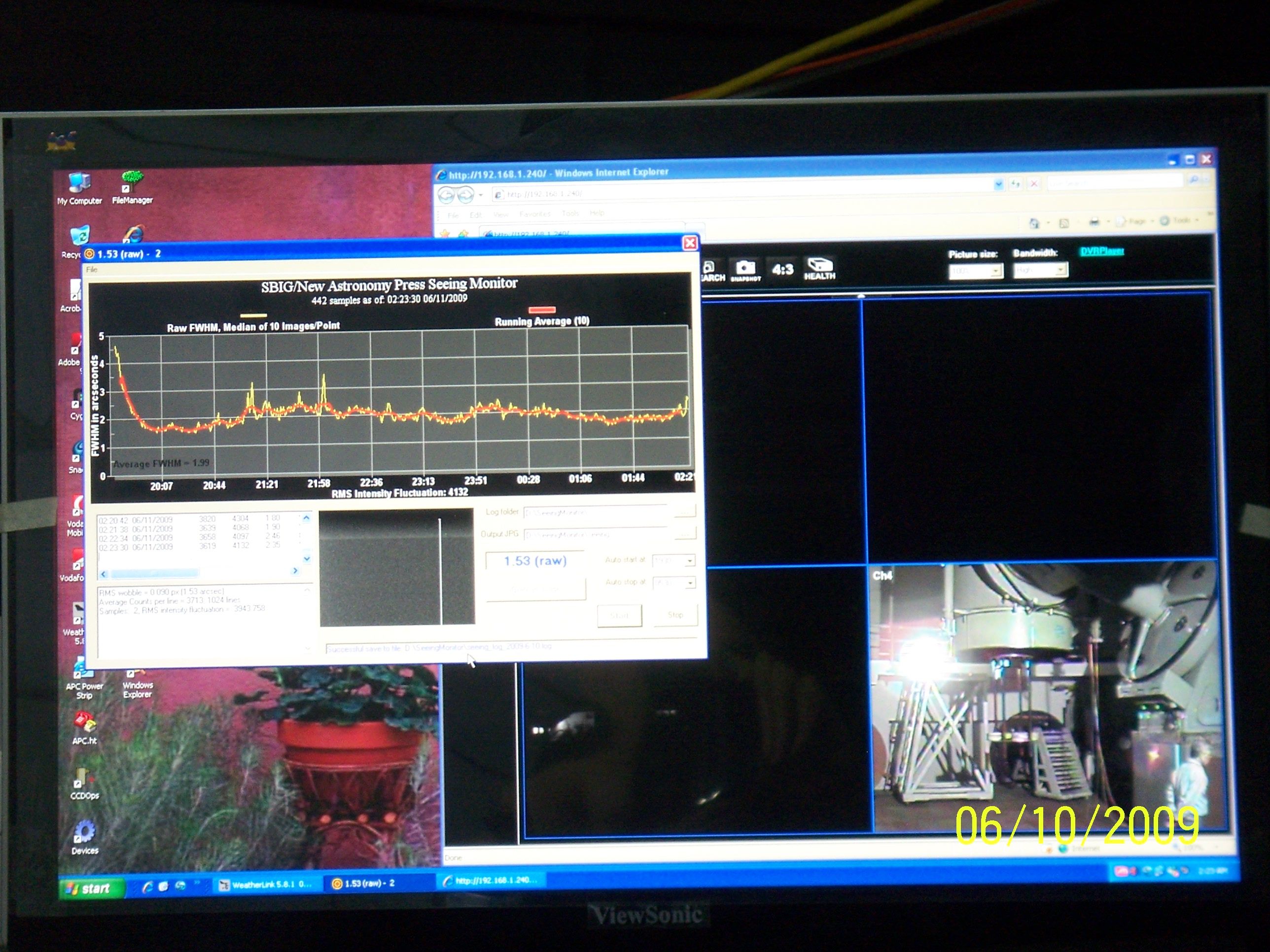
Task: Open the File menu in Seeing Monitor
Action: tap(92, 269)
